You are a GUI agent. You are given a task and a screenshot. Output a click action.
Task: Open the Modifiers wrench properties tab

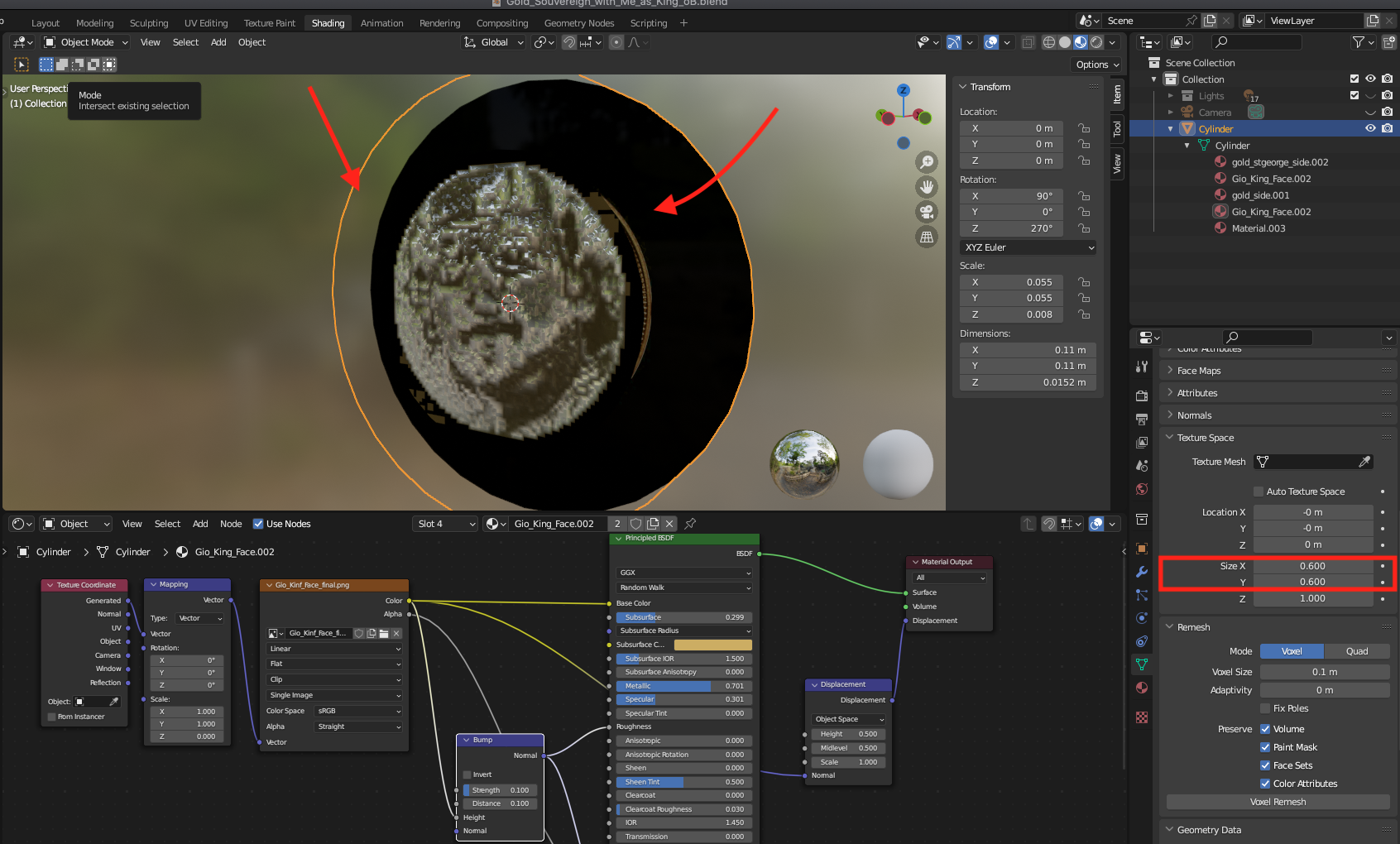click(x=1142, y=572)
